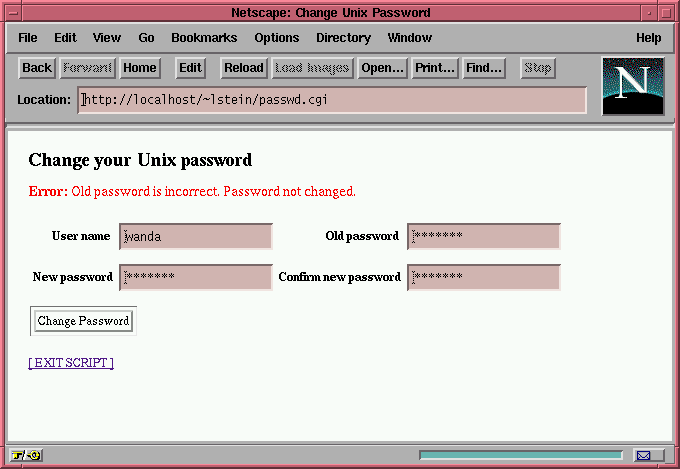This screenshot has width=680, height=469.
Task: Open the mail envelope icon in status bar
Action: point(643,455)
